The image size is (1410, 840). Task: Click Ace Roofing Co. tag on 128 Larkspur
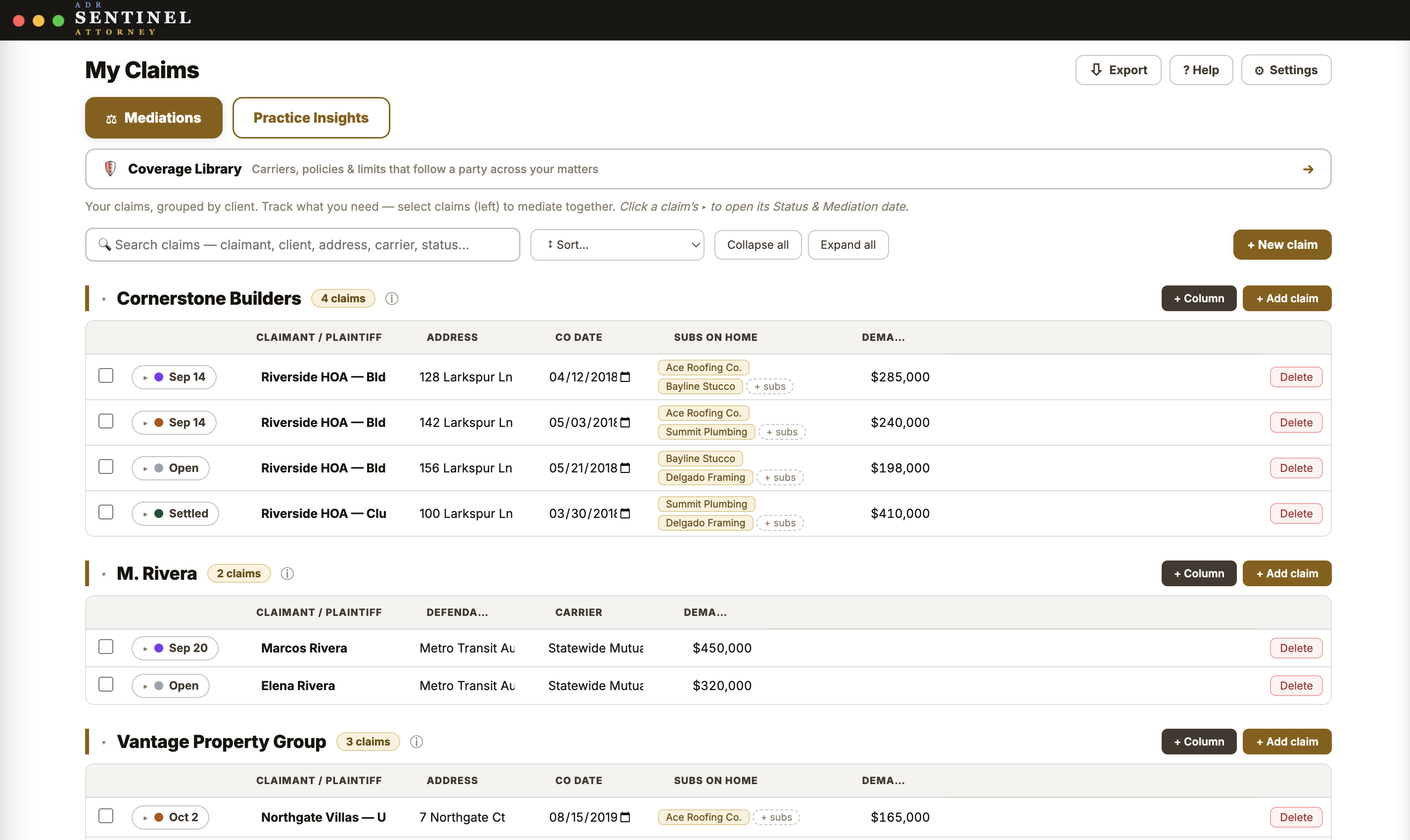tap(703, 368)
